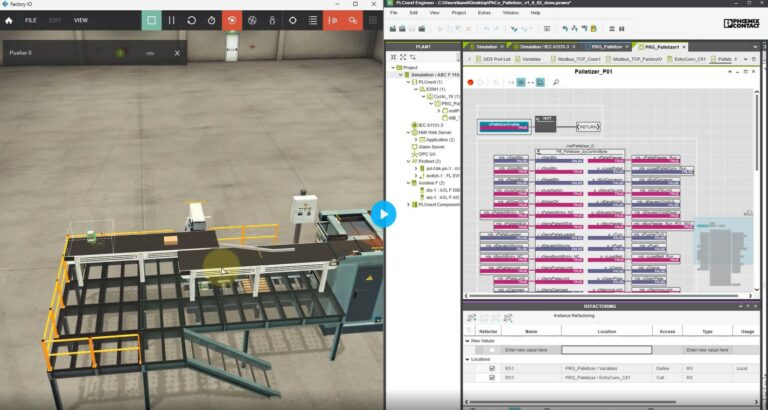
Task: Click the red record icon in Palletizer_P01 editor
Action: (x=470, y=82)
